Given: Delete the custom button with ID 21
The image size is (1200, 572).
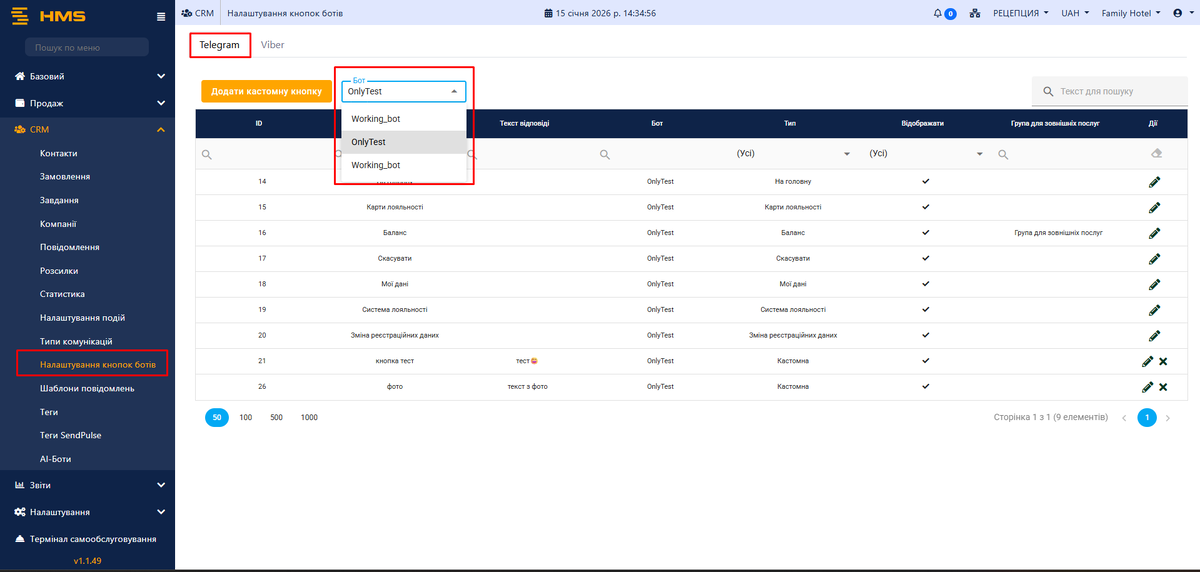Looking at the screenshot, I should pos(1163,361).
